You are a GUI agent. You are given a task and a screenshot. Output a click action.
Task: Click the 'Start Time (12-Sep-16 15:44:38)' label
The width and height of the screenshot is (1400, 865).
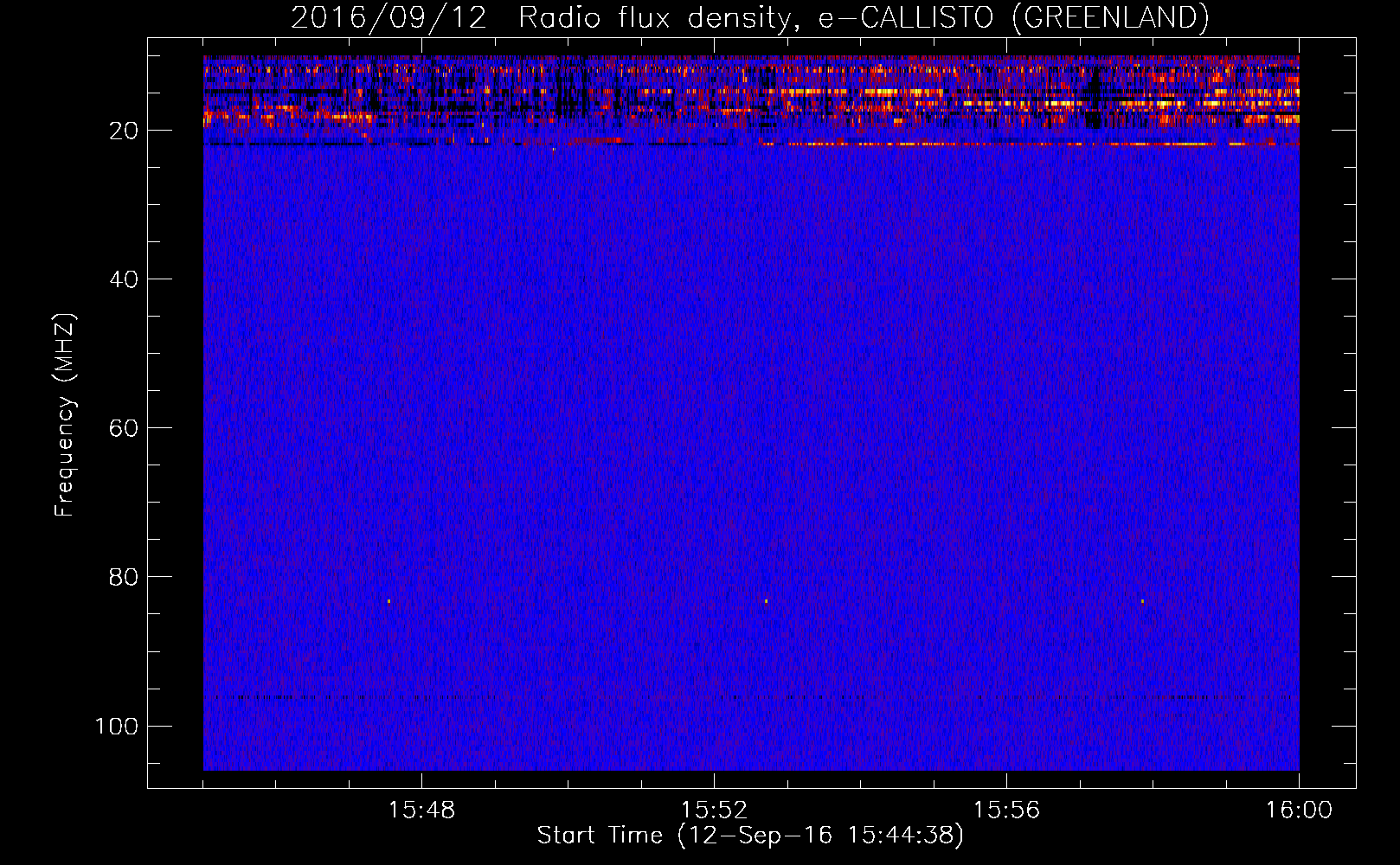click(750, 835)
